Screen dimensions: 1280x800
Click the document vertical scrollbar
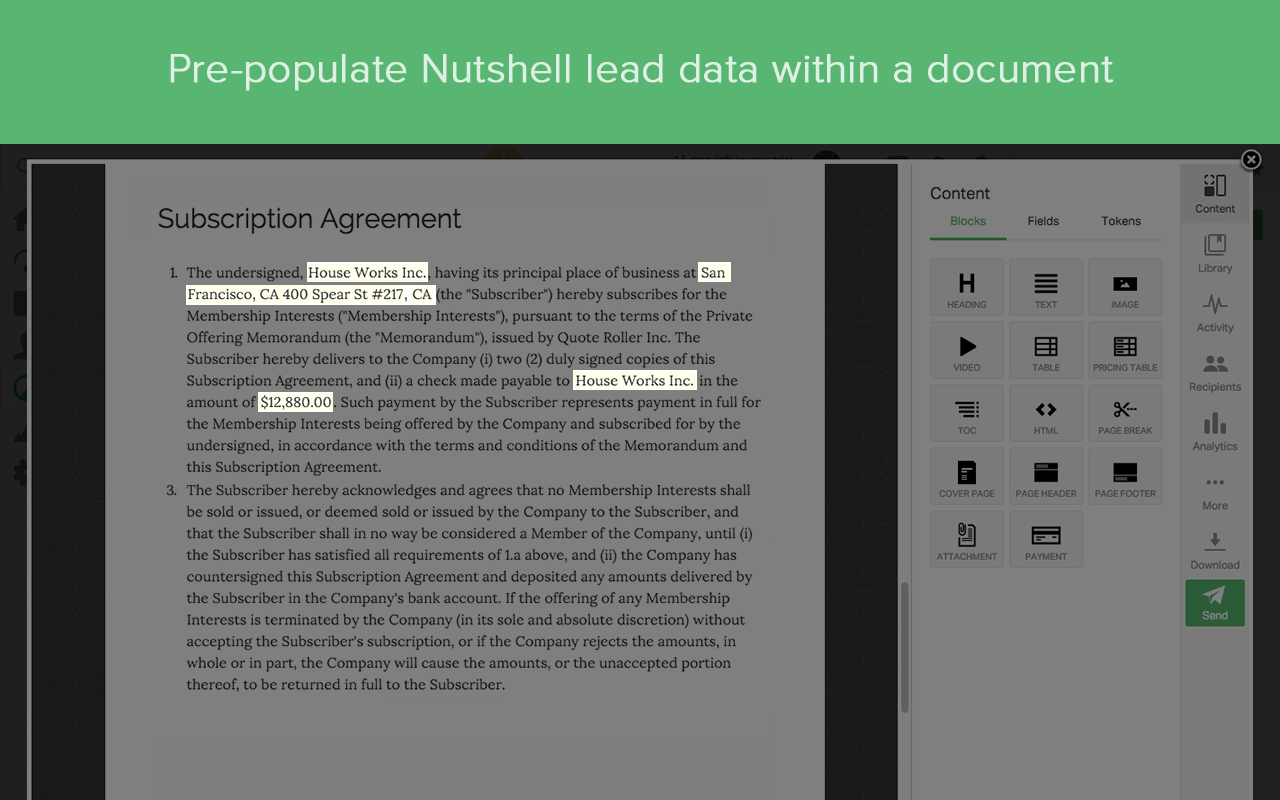pos(905,648)
